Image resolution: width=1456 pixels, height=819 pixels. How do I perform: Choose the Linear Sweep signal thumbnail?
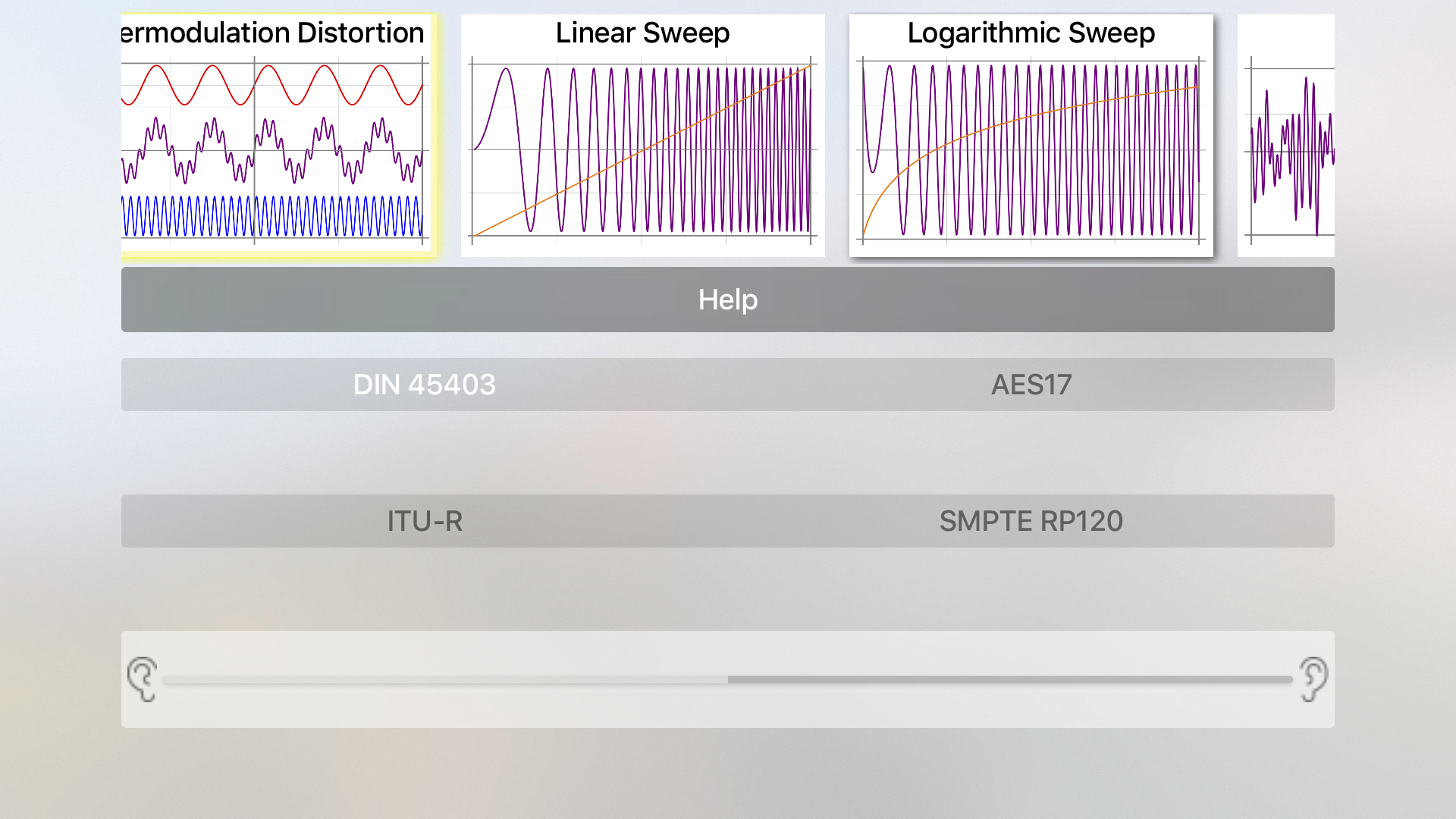tap(642, 135)
